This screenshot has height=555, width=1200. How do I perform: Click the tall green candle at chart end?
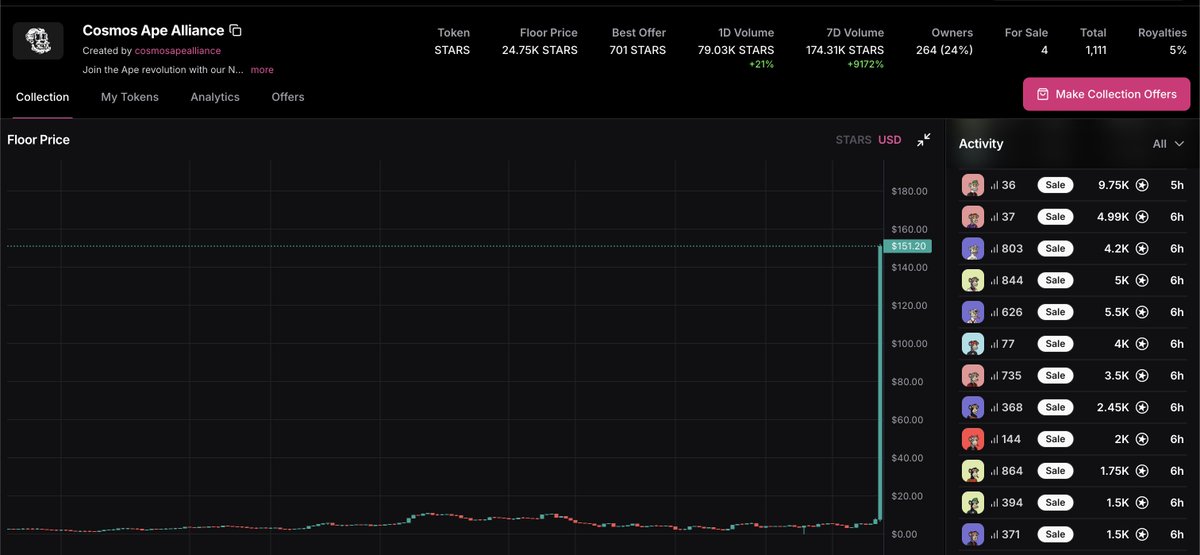click(x=879, y=382)
